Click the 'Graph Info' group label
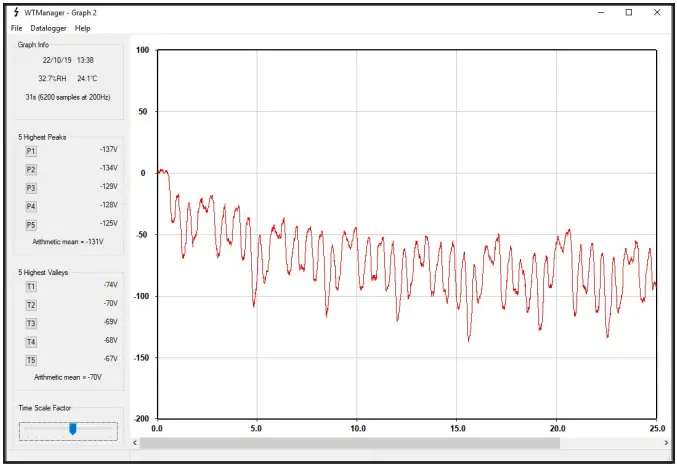The image size is (677, 466). (x=33, y=45)
